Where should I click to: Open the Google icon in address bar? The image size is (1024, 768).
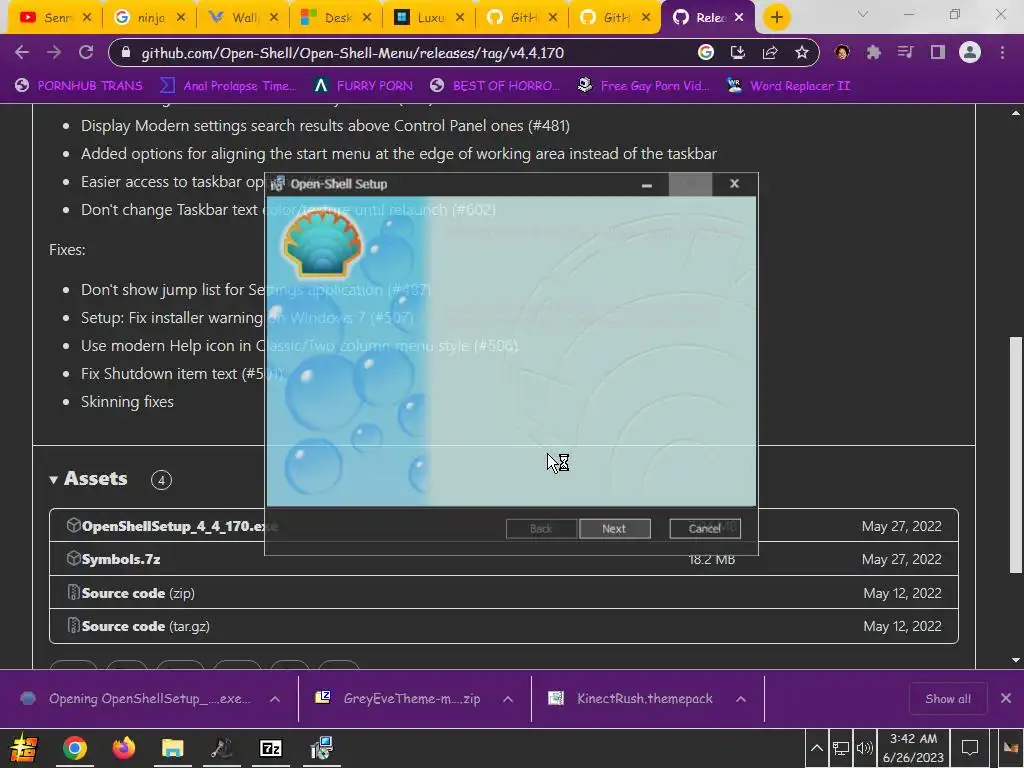(x=705, y=53)
